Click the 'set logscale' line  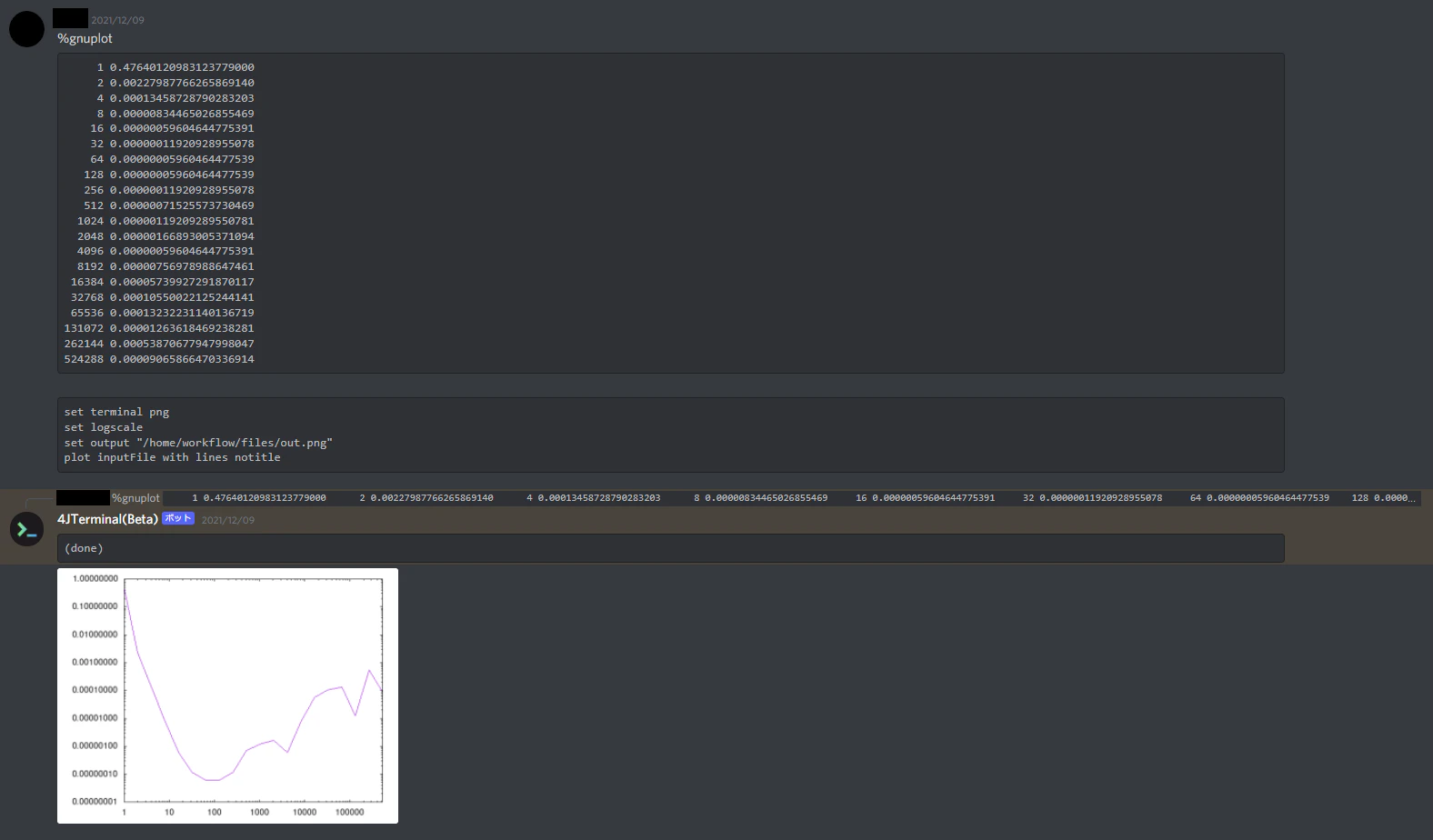(104, 427)
